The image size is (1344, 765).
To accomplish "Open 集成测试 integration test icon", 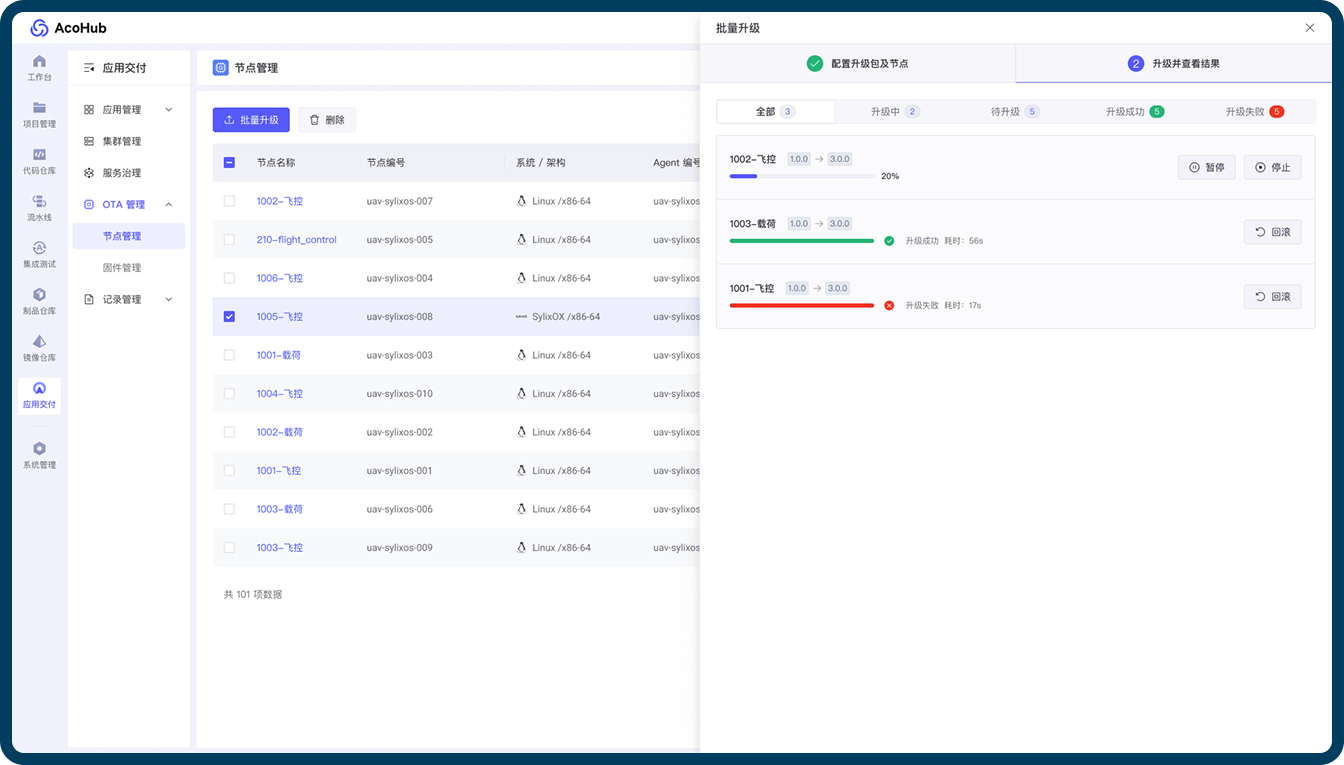I will point(39,248).
